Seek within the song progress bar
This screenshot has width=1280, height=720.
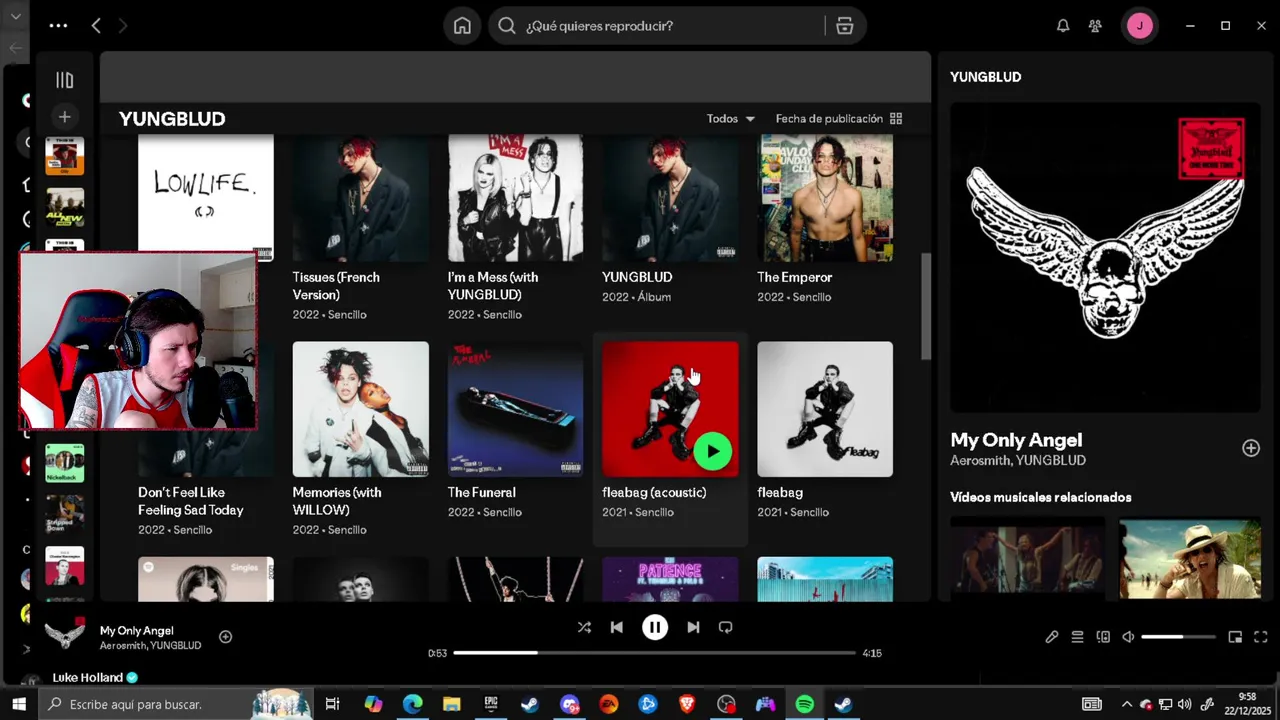click(655, 653)
